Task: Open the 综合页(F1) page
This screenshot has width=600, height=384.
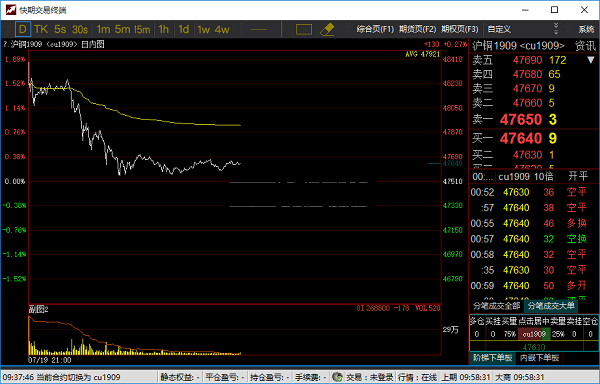Action: point(375,29)
